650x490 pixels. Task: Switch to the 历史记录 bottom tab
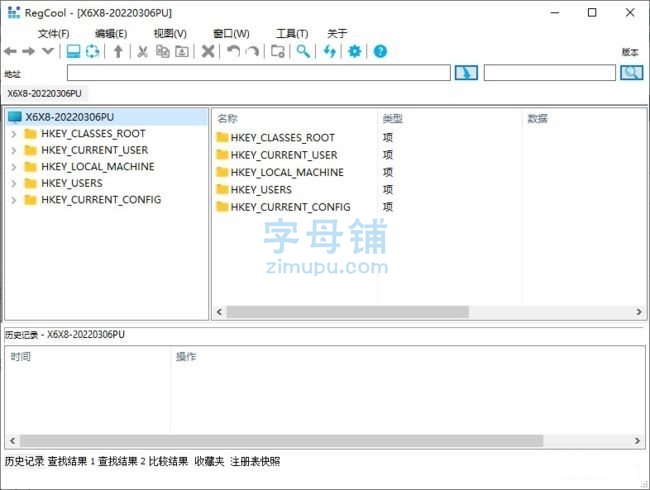[24, 461]
